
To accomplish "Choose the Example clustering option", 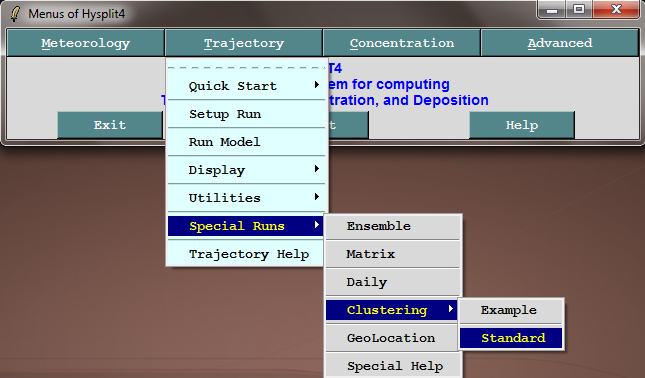I will (511, 310).
